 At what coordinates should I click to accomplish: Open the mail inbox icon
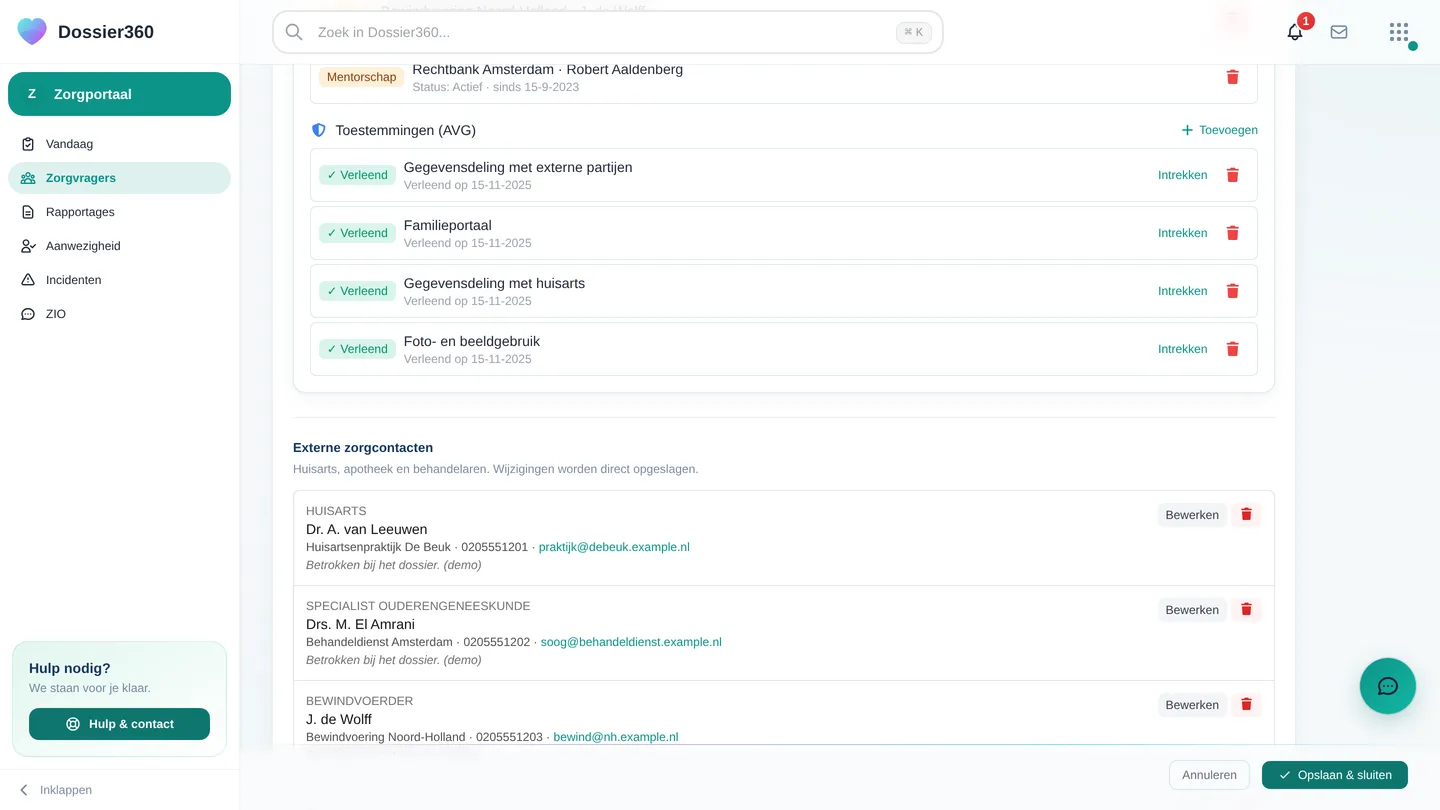pyautogui.click(x=1339, y=32)
